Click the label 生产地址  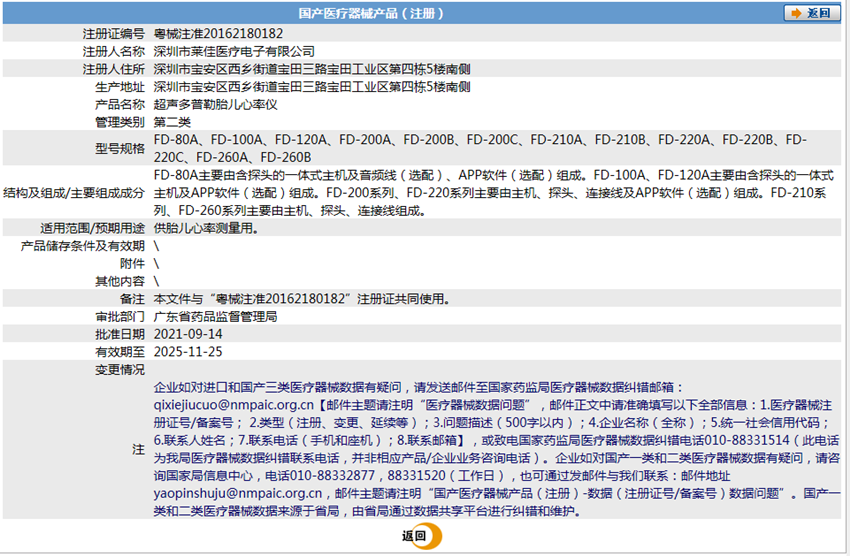[120, 87]
